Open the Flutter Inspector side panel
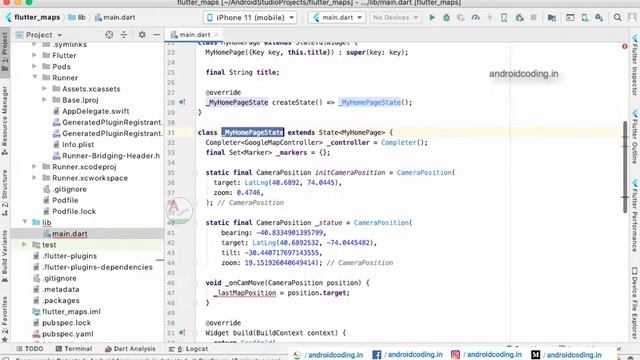This screenshot has height=360, width=640. (x=635, y=65)
